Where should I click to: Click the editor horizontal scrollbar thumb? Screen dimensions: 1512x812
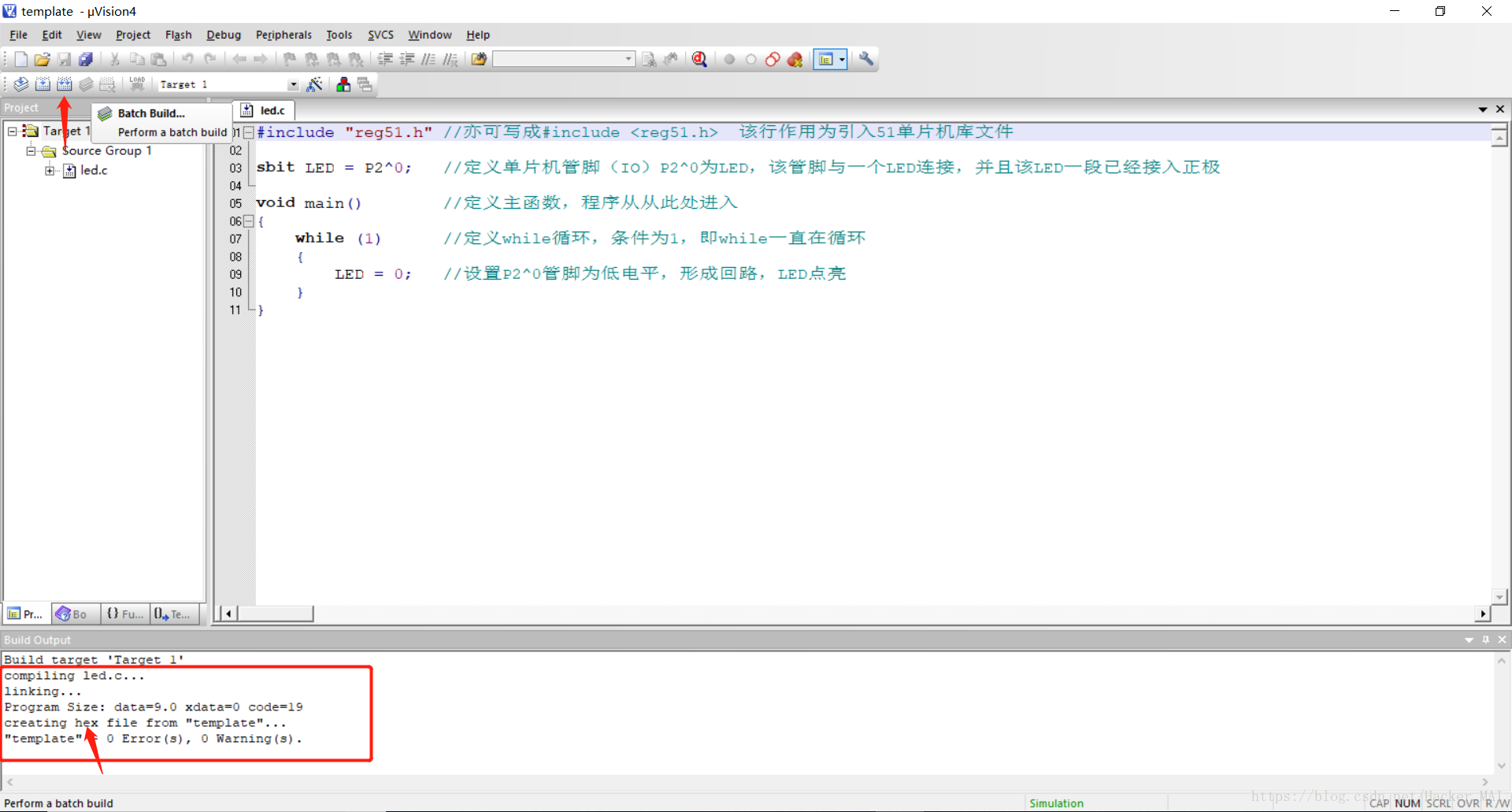pos(276,614)
